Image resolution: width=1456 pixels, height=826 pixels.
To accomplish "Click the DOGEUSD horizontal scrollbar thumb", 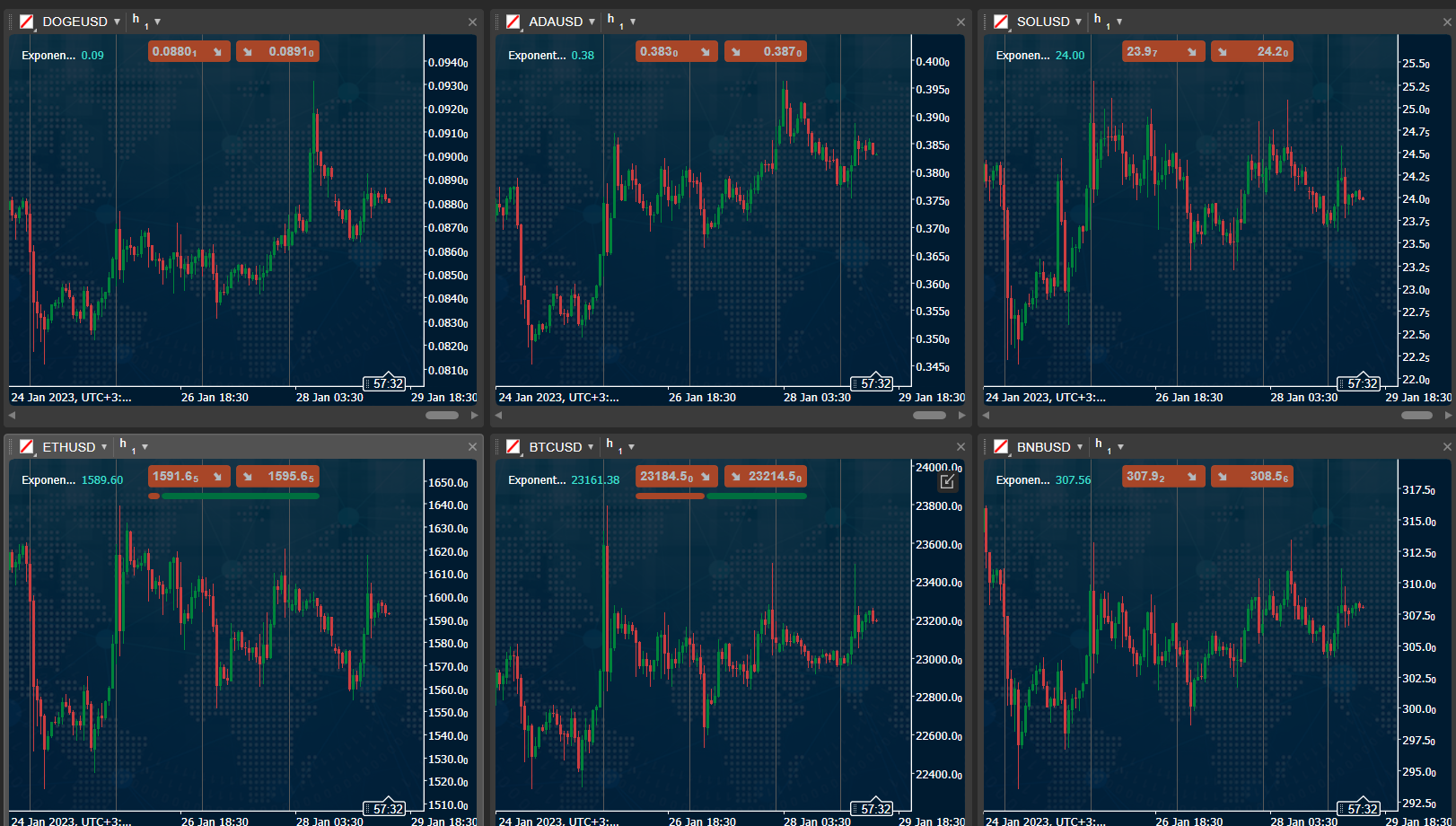I will [x=442, y=416].
